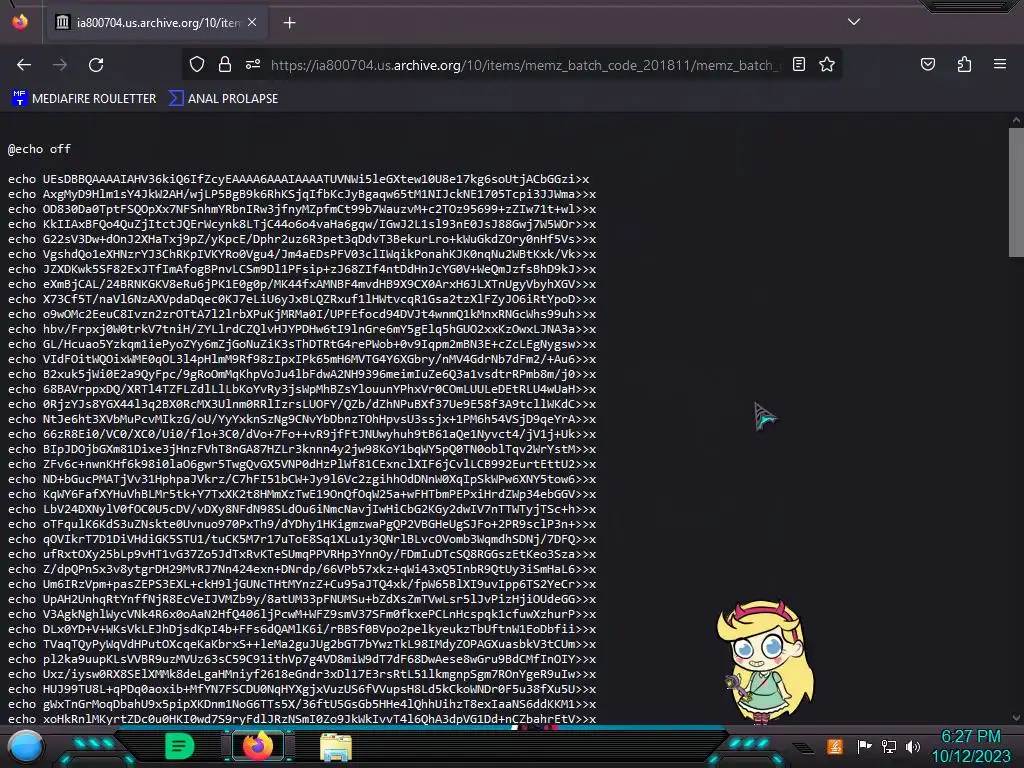Image resolution: width=1024 pixels, height=768 pixels.
Task: Click the echo line starting "JZXDKwk5SF82"
Action: pos(302,269)
